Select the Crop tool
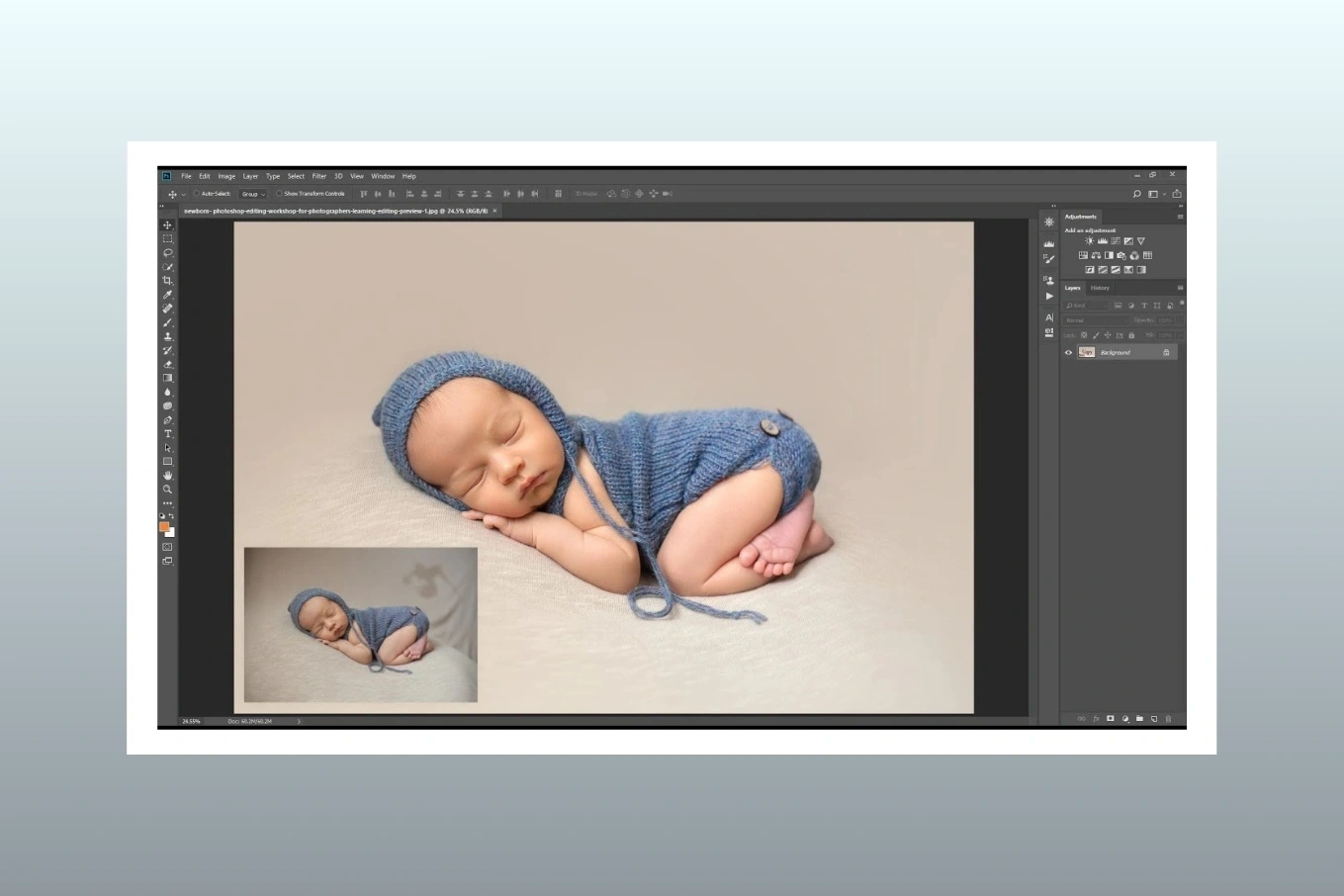 coord(167,281)
